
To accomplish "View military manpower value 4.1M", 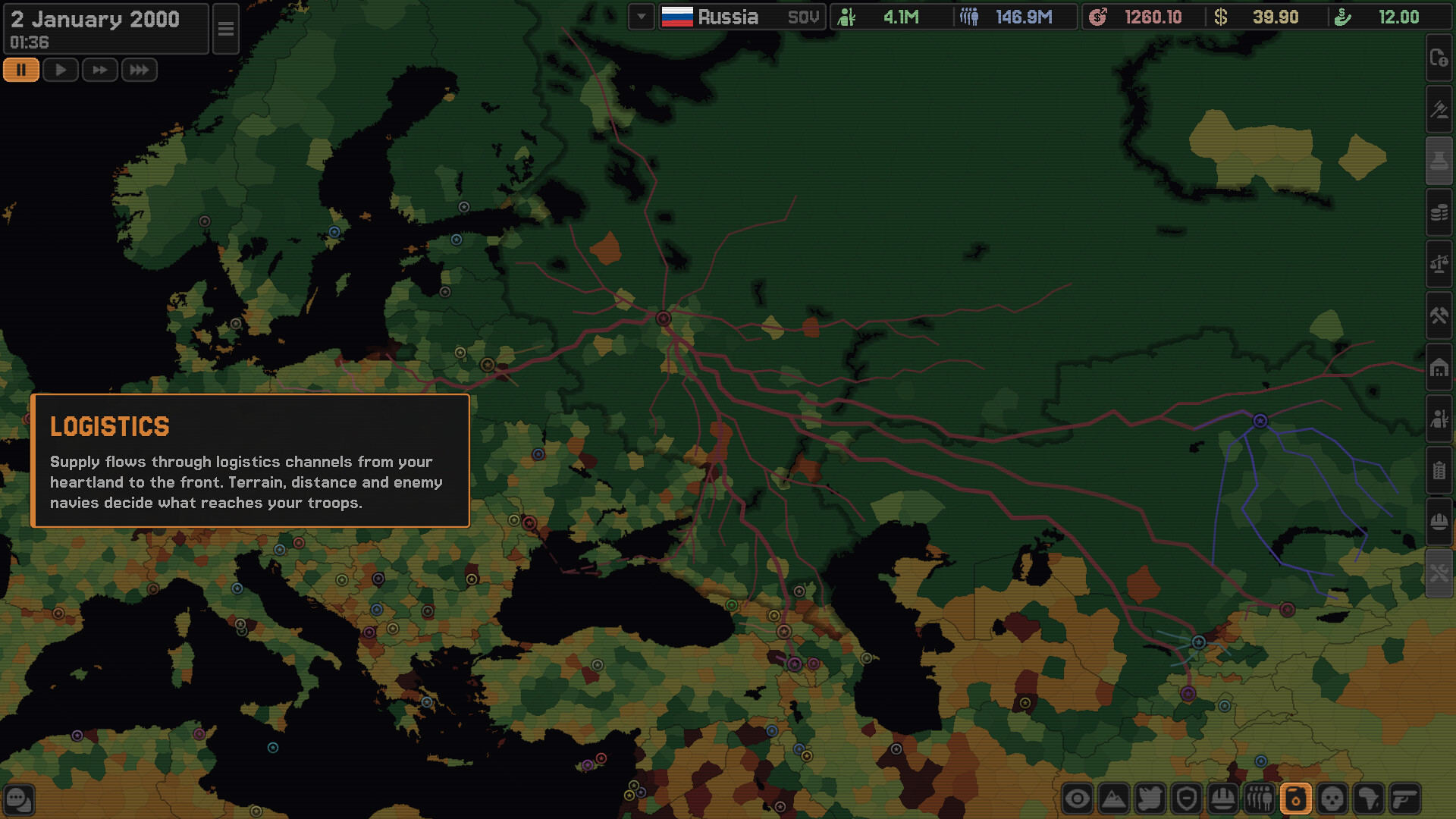I will (x=901, y=17).
